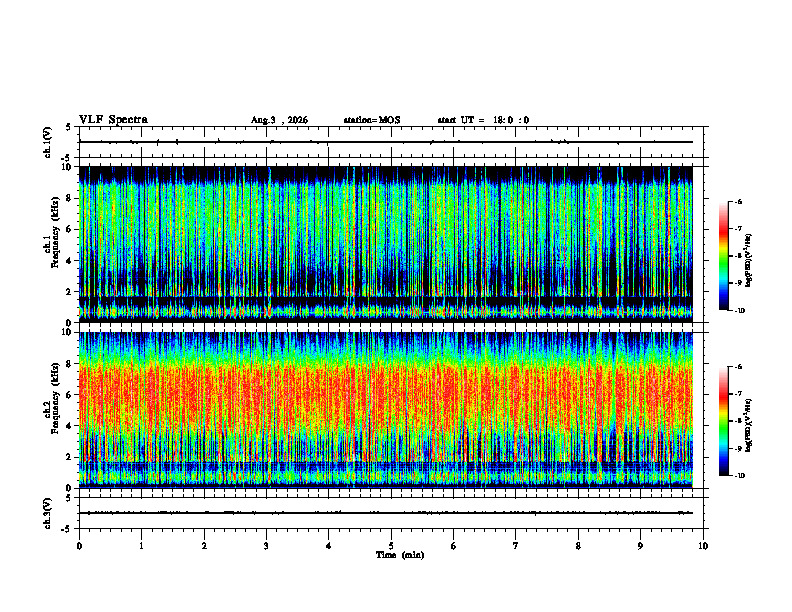Click the station=MOS label
The height and width of the screenshot is (612, 792).
click(372, 120)
